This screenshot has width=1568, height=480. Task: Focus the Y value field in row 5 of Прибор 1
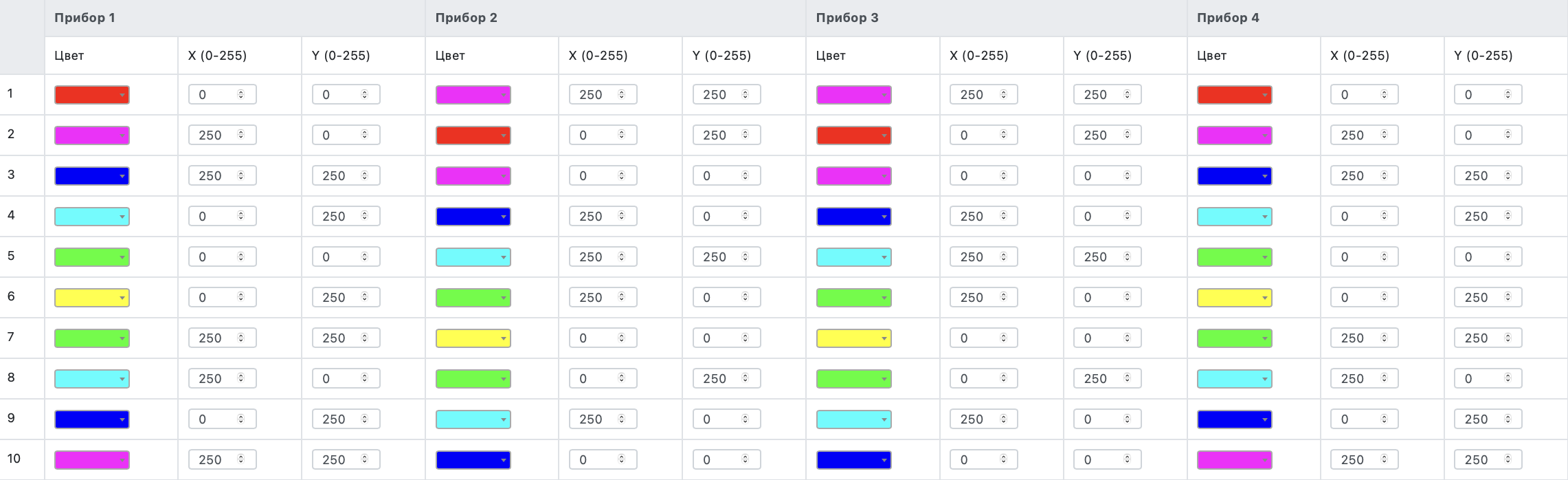coord(346,257)
